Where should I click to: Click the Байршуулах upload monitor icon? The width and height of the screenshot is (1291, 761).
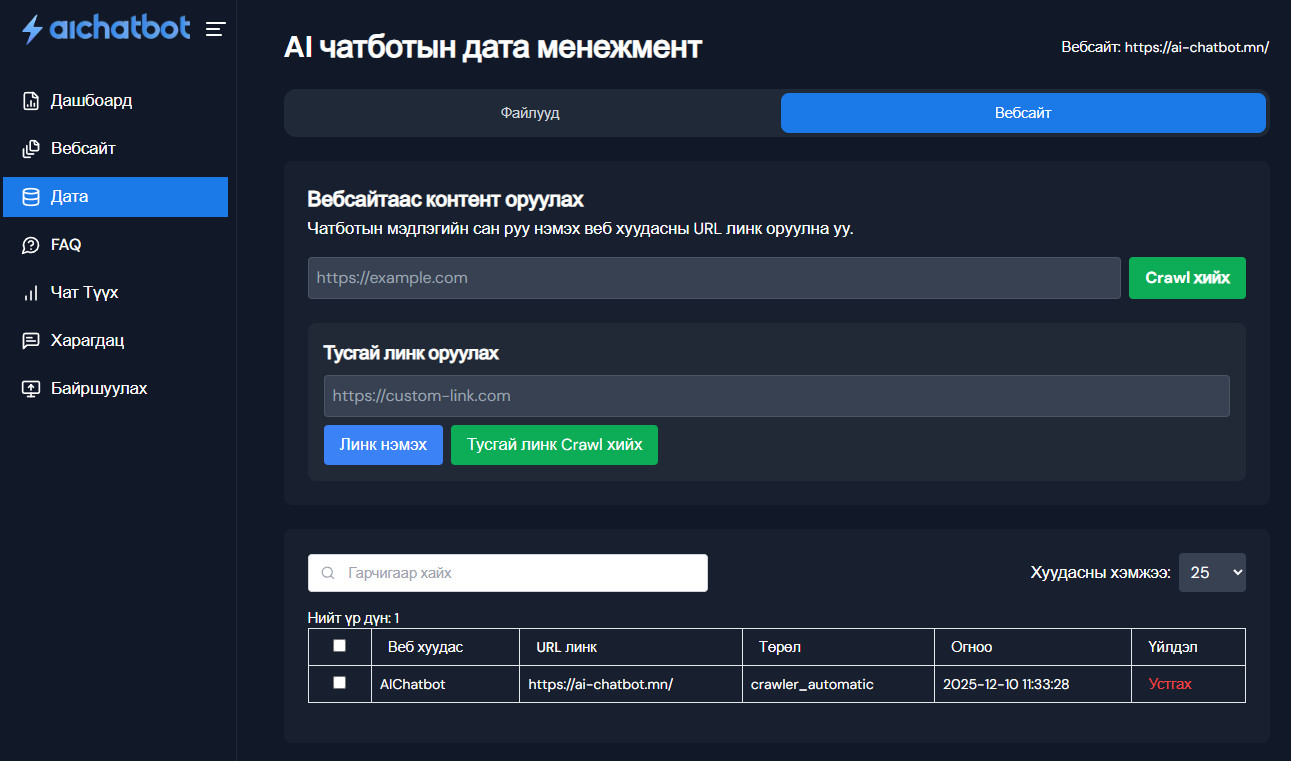tap(31, 389)
